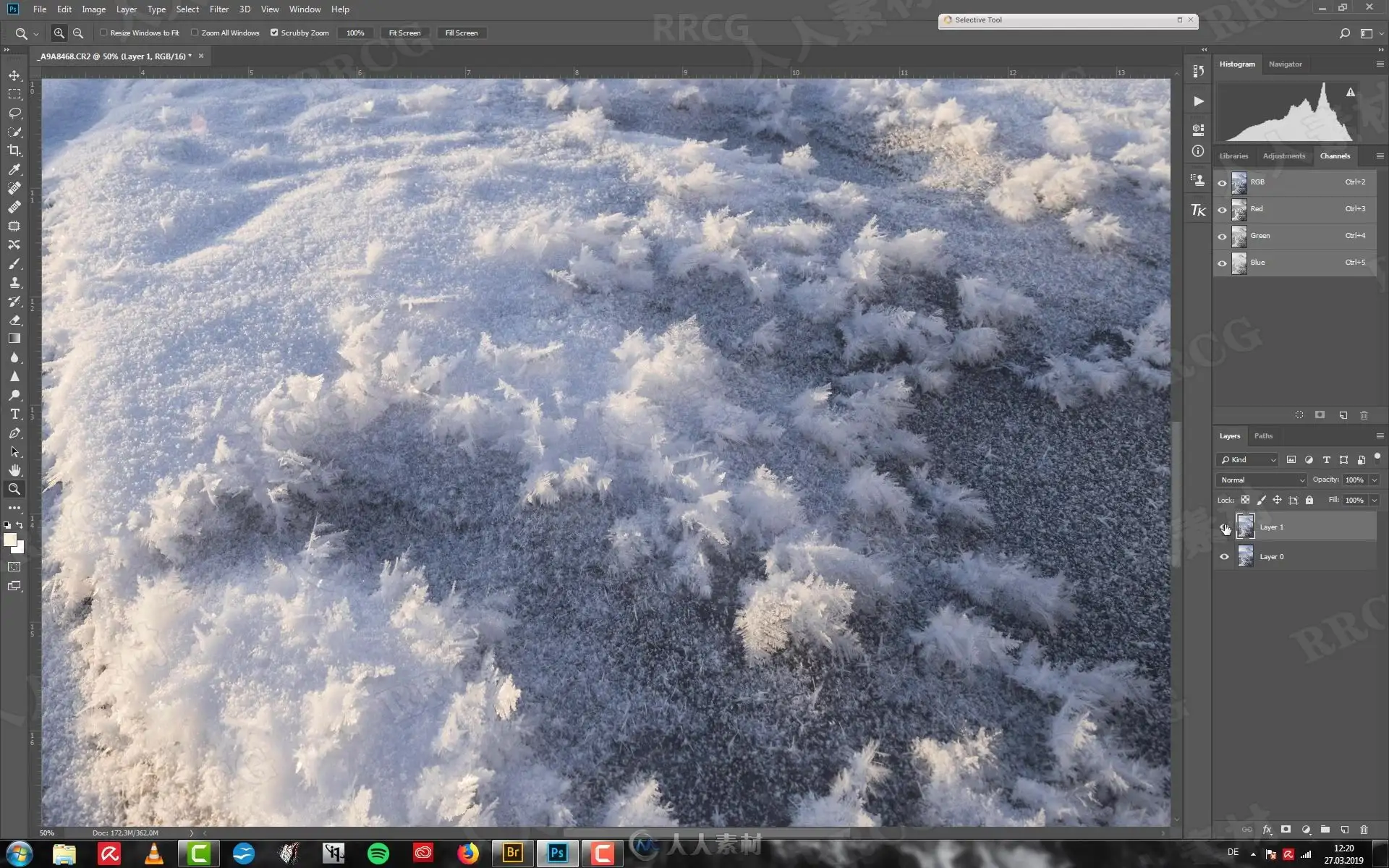Select the Move tool

(x=14, y=75)
